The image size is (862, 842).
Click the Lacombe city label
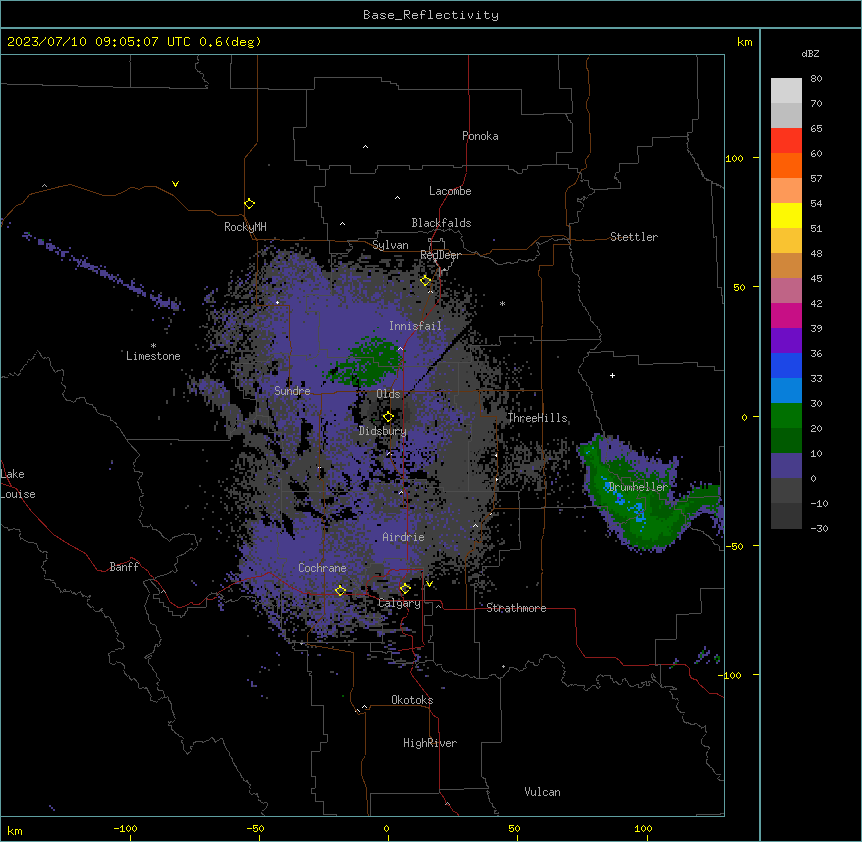click(450, 191)
